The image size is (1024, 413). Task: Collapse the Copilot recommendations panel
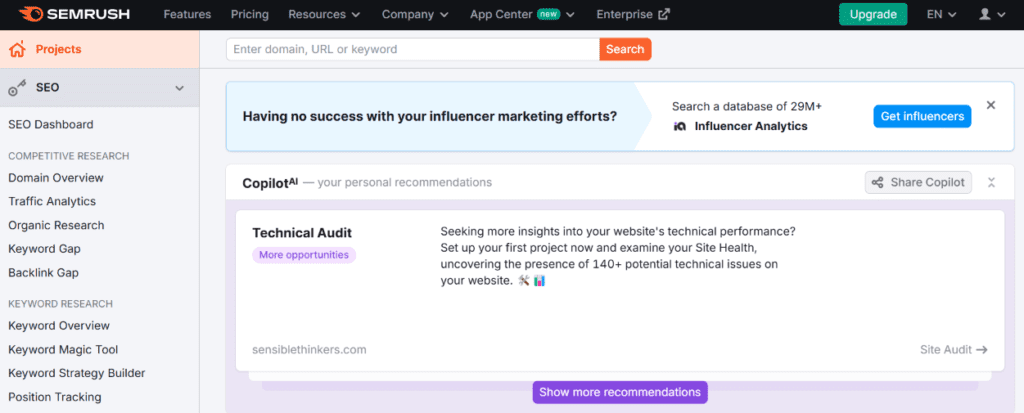coord(991,182)
